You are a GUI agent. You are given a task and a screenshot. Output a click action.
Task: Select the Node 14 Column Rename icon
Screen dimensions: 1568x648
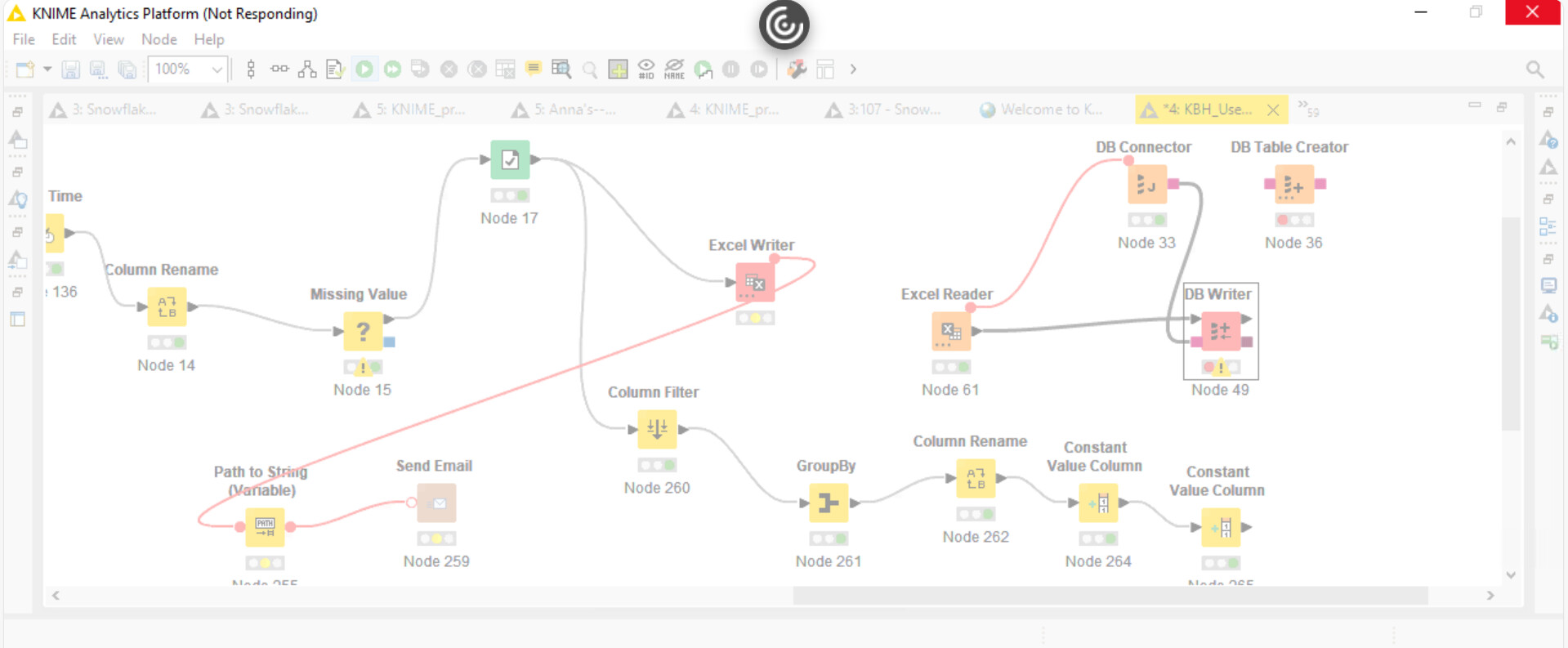tap(167, 307)
